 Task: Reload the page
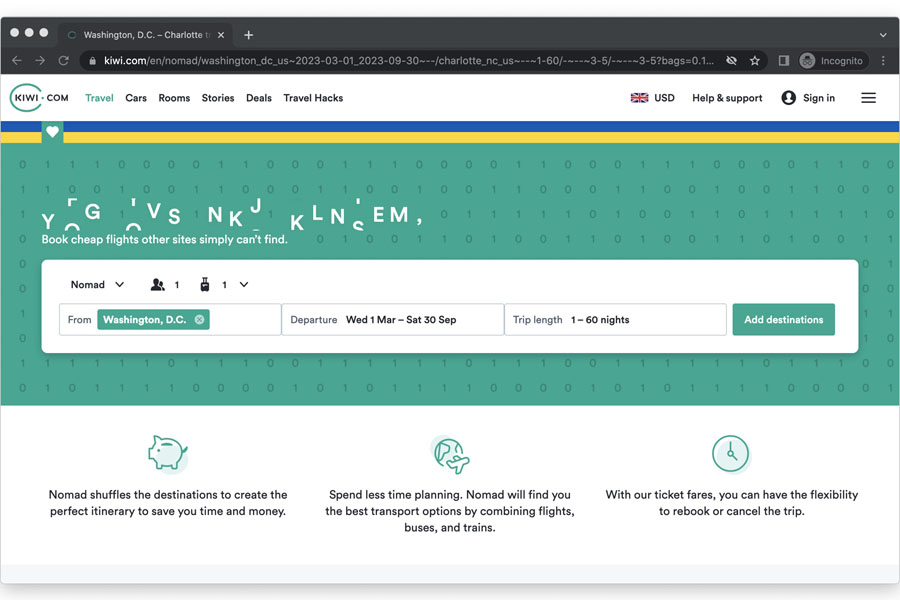pos(64,60)
